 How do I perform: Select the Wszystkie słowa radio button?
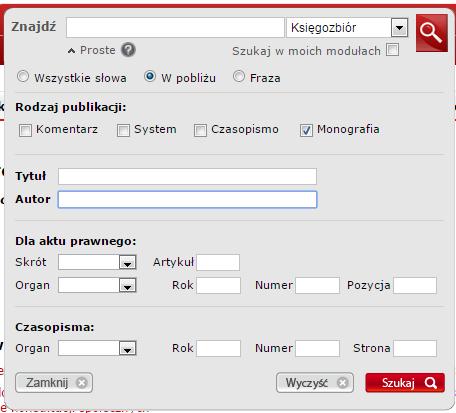click(23, 77)
